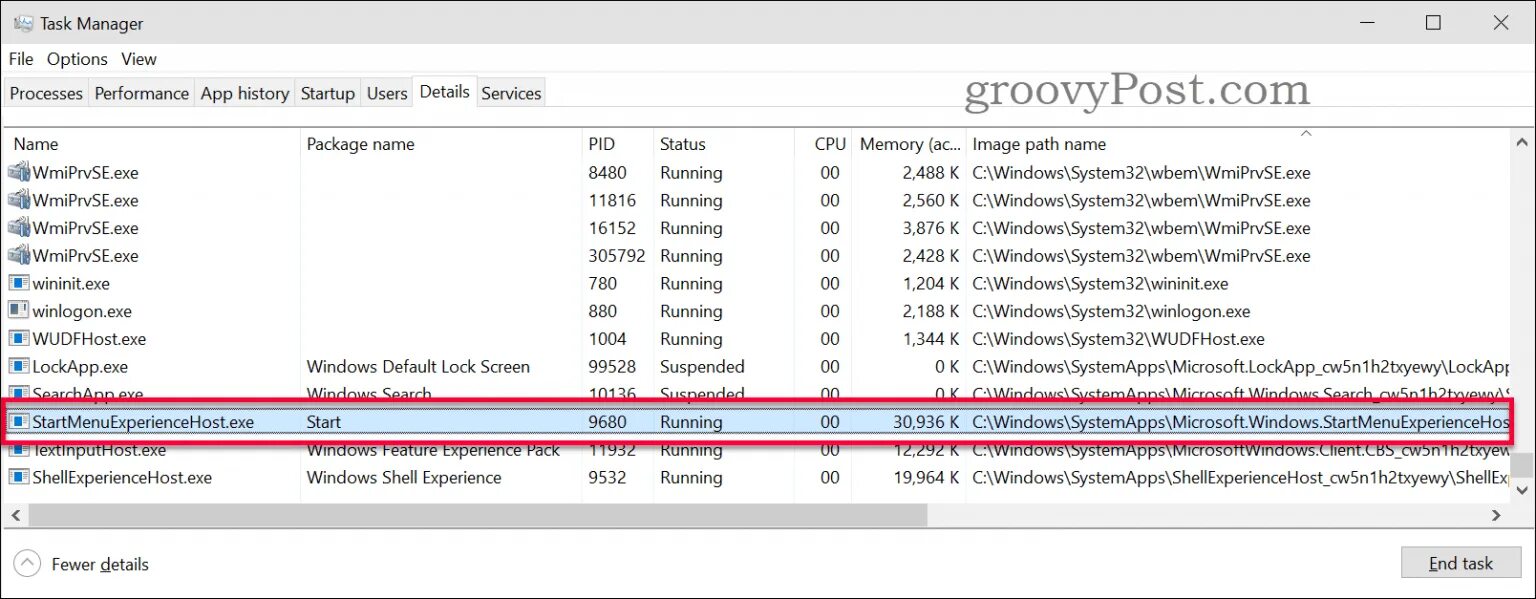Screen dimensions: 1536x599
Task: Click the horizontal scrollbar left arrow
Action: tap(14, 515)
